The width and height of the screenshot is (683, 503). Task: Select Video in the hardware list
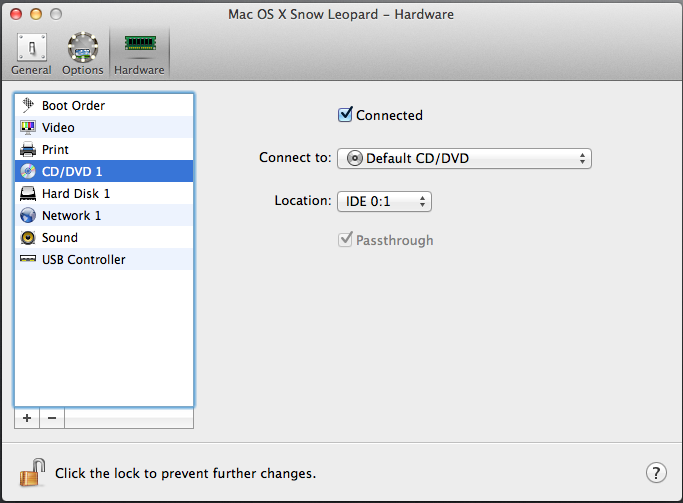(104, 127)
